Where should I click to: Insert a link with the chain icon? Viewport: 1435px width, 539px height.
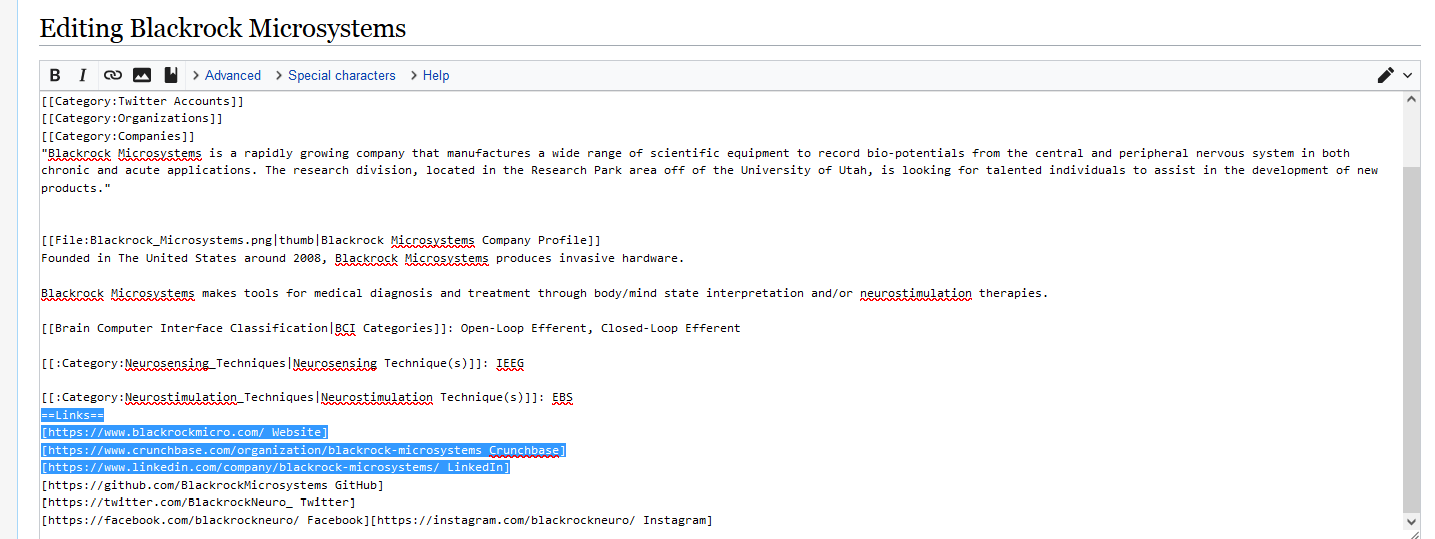(x=113, y=75)
